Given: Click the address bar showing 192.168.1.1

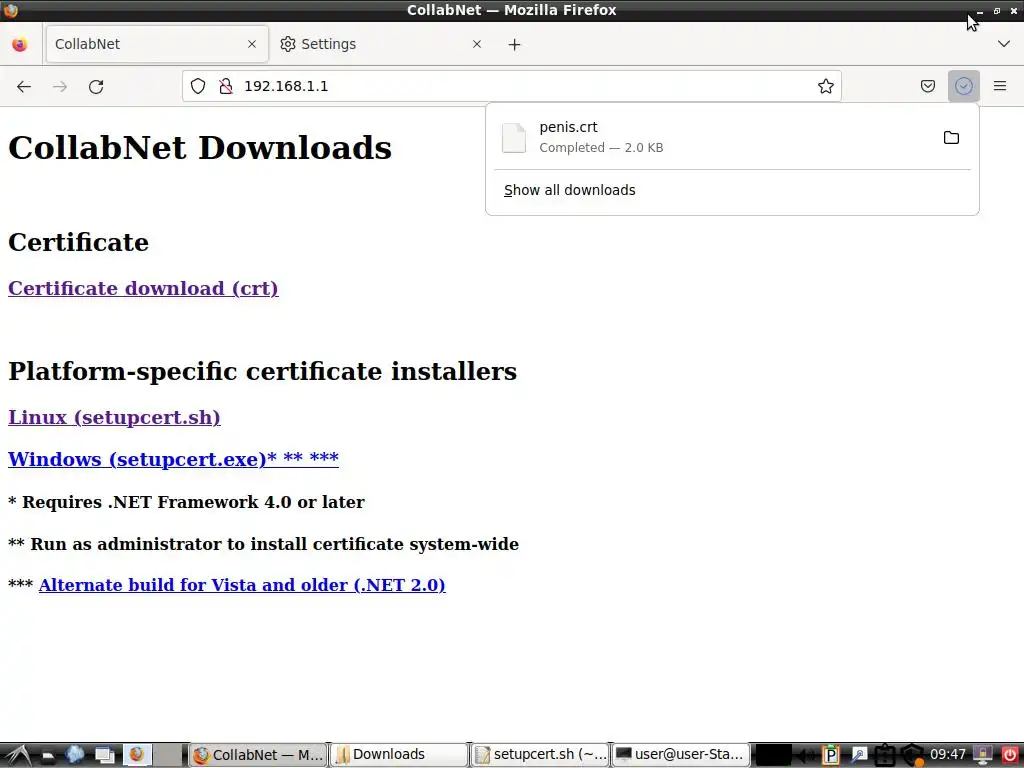Looking at the screenshot, I should [x=511, y=86].
